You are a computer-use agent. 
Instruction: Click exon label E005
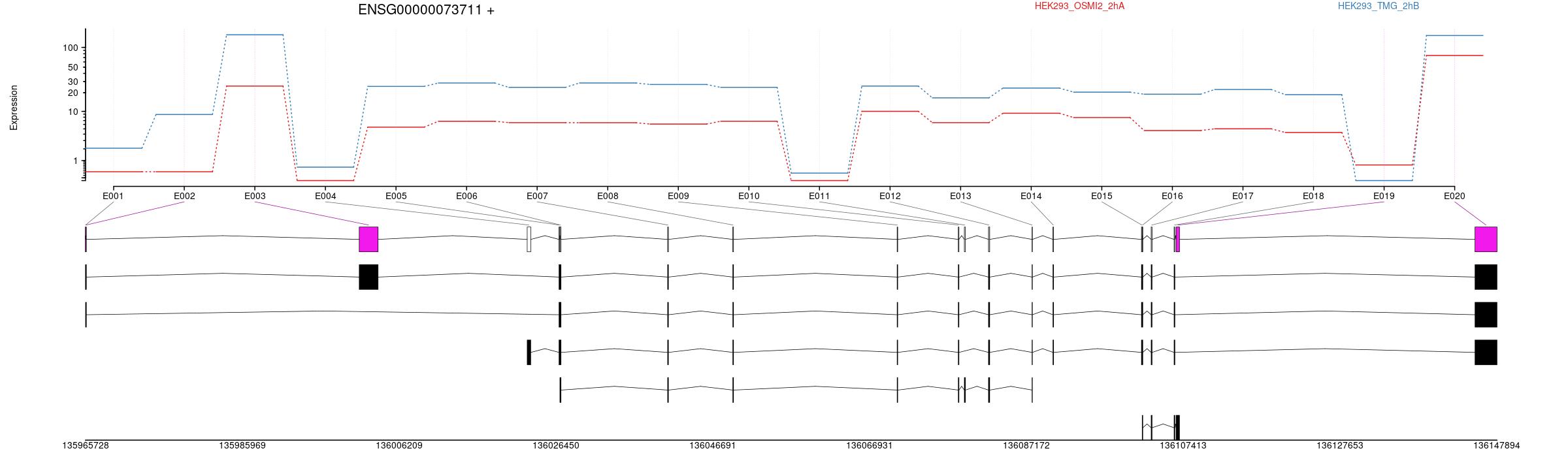[x=396, y=196]
